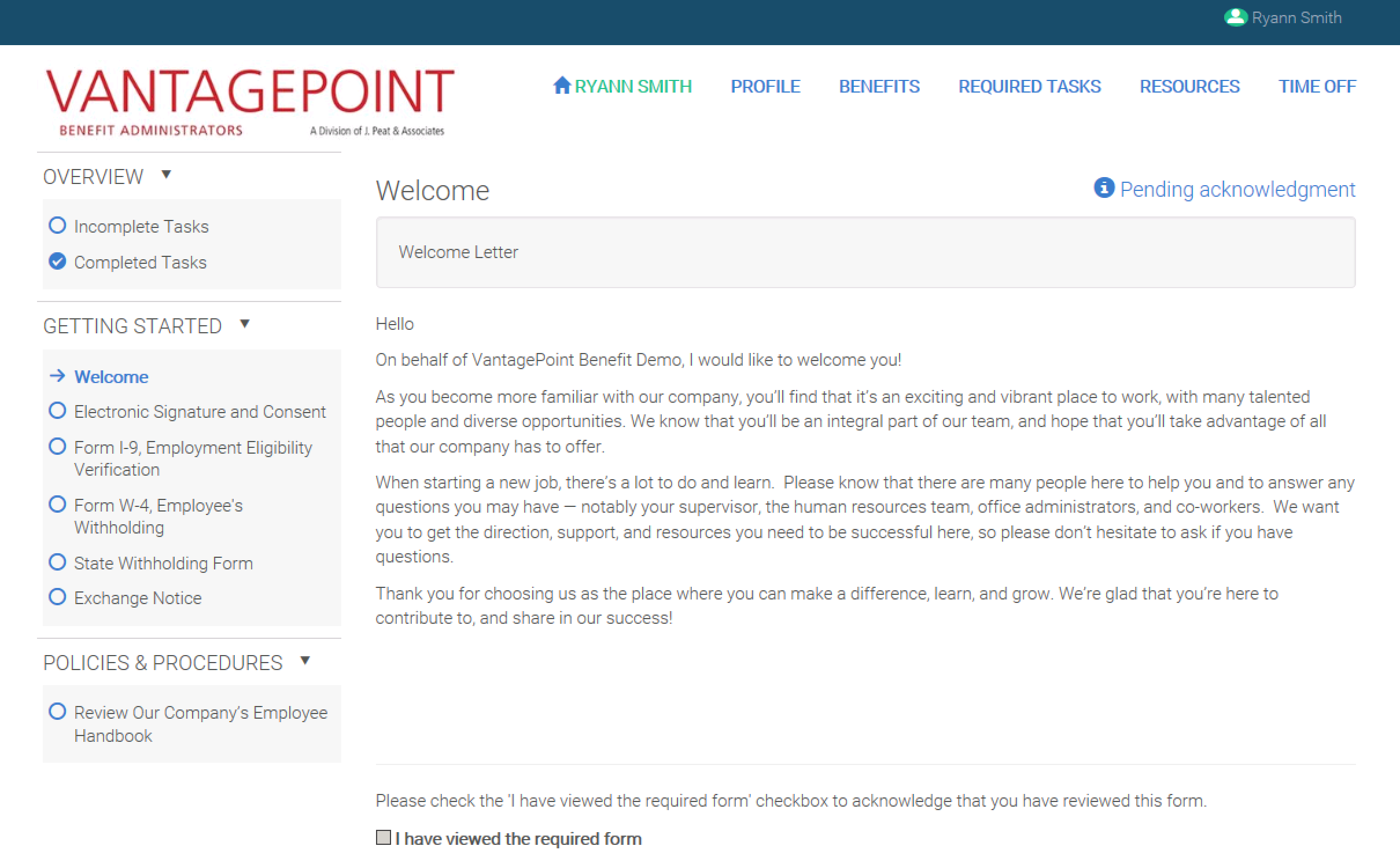Collapse the POLICIES & PROCEDURES section arrow
Screen dimensions: 1400x868
coord(305,660)
